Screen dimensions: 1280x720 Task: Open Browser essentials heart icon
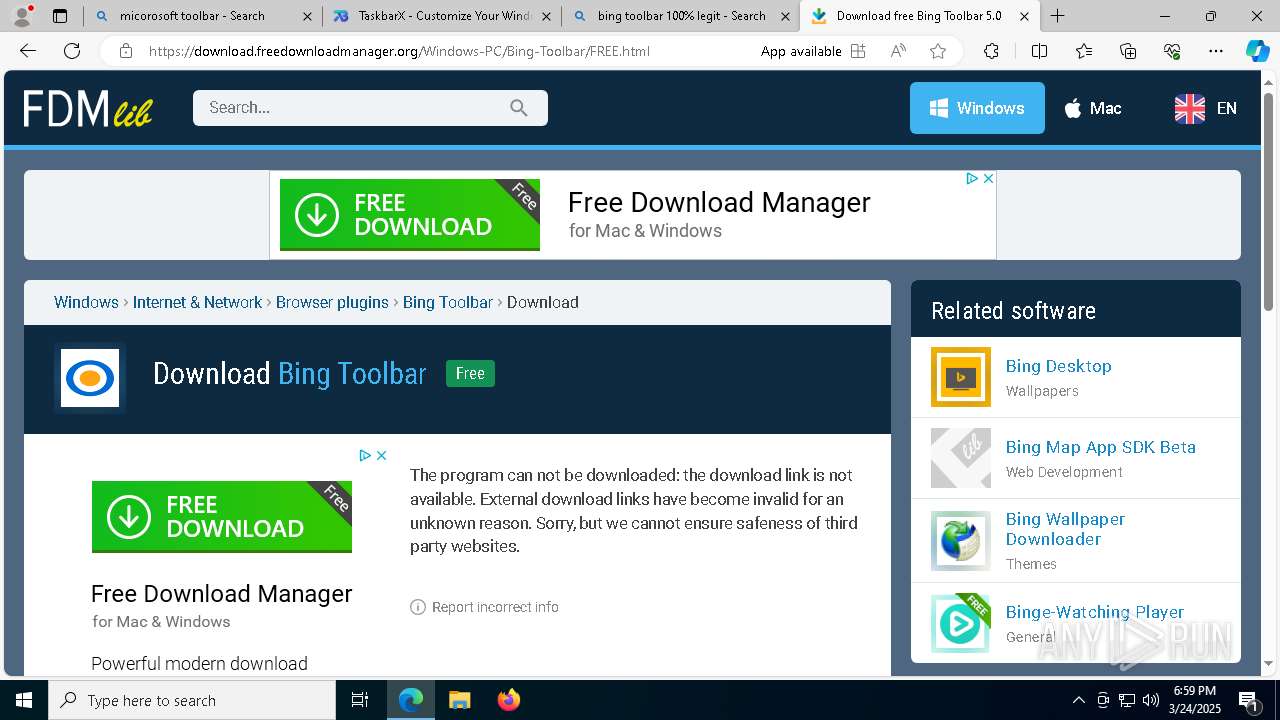coord(1172,51)
